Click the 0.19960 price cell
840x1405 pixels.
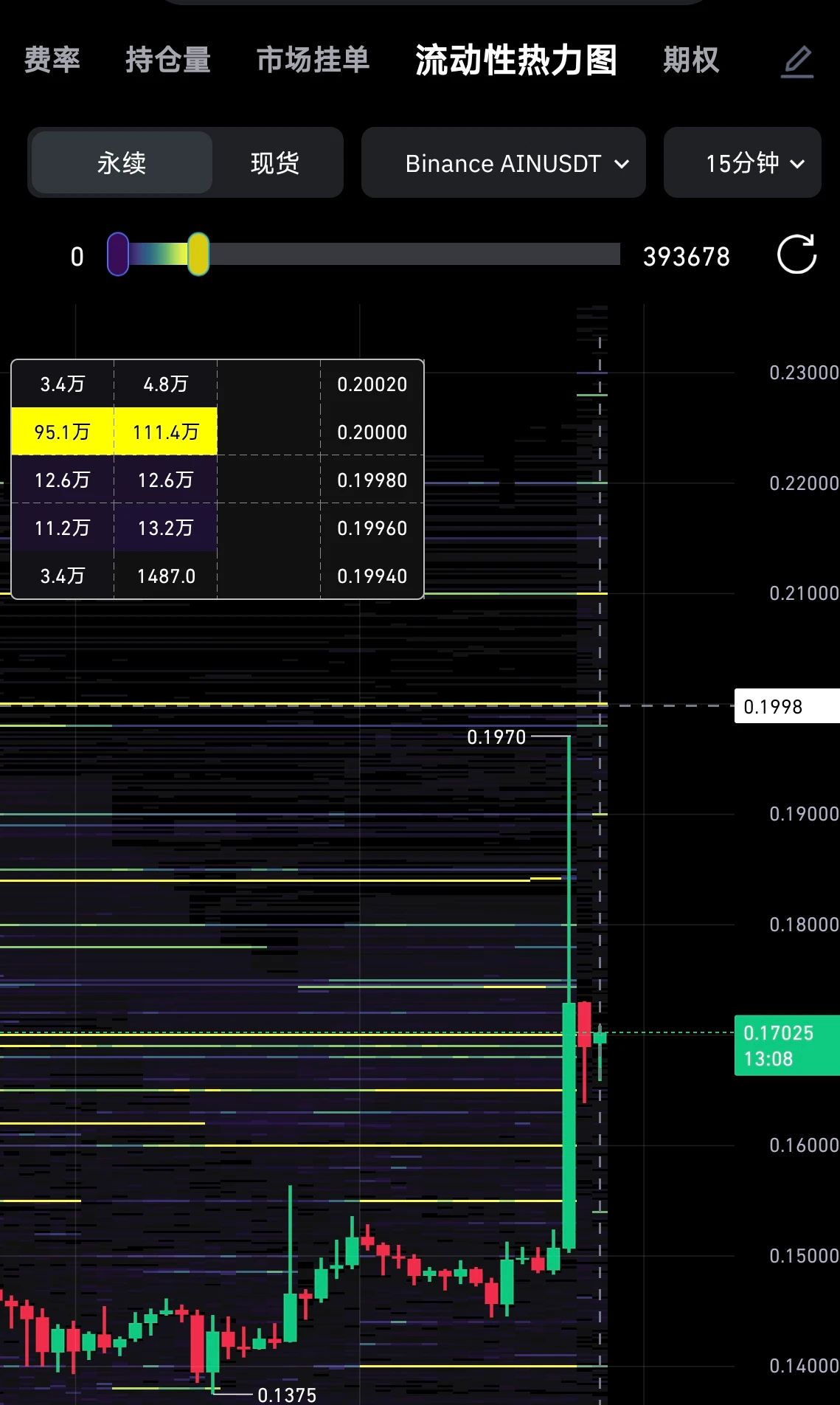(372, 528)
